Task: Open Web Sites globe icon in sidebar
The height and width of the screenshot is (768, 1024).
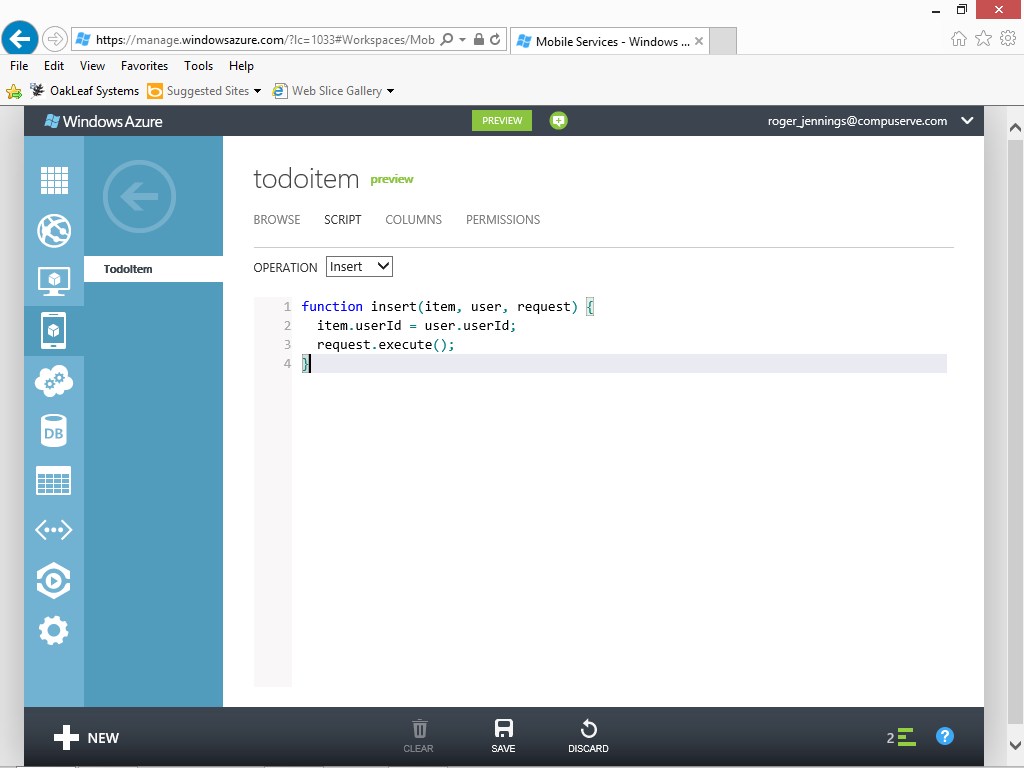Action: [x=54, y=231]
